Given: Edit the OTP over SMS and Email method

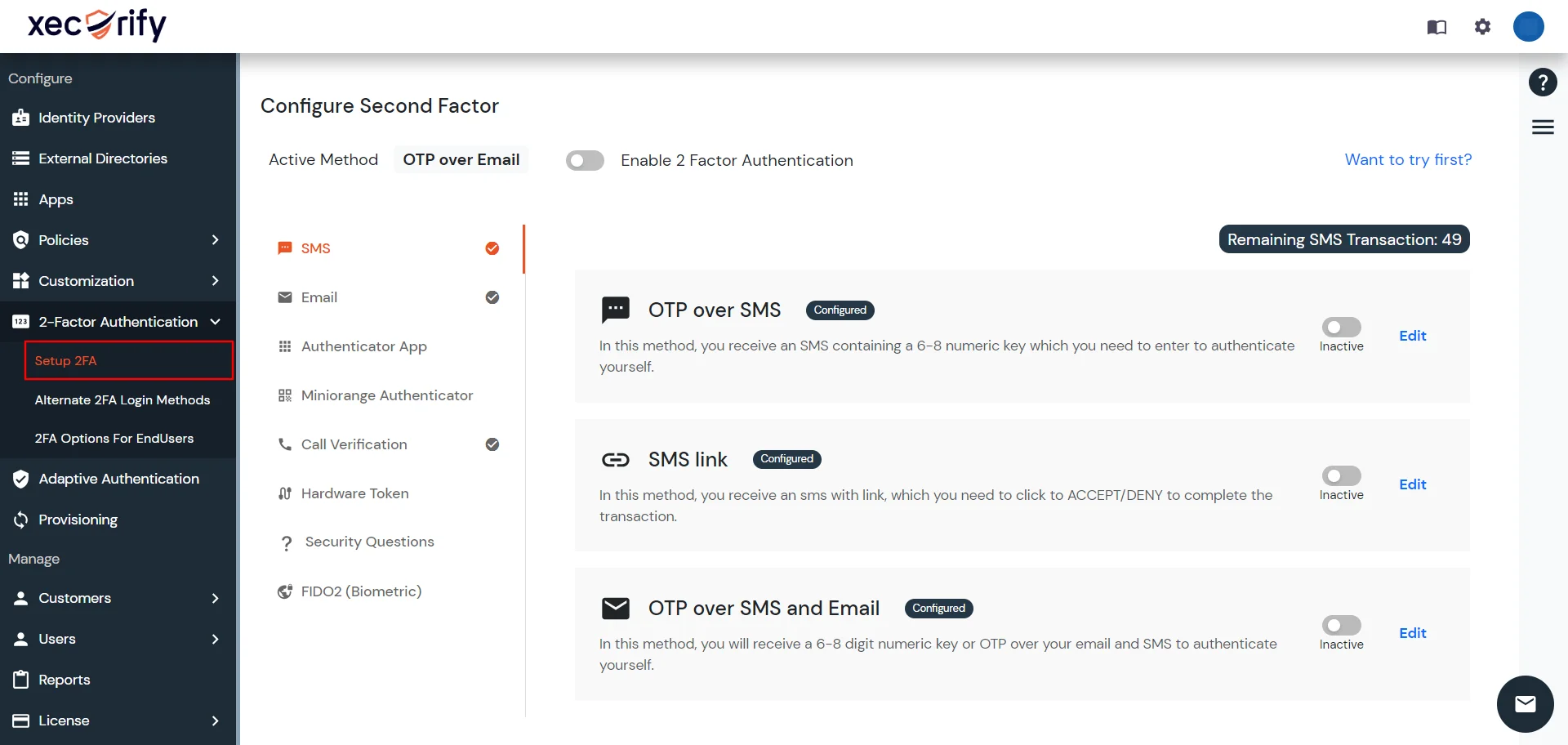Looking at the screenshot, I should click(1412, 633).
